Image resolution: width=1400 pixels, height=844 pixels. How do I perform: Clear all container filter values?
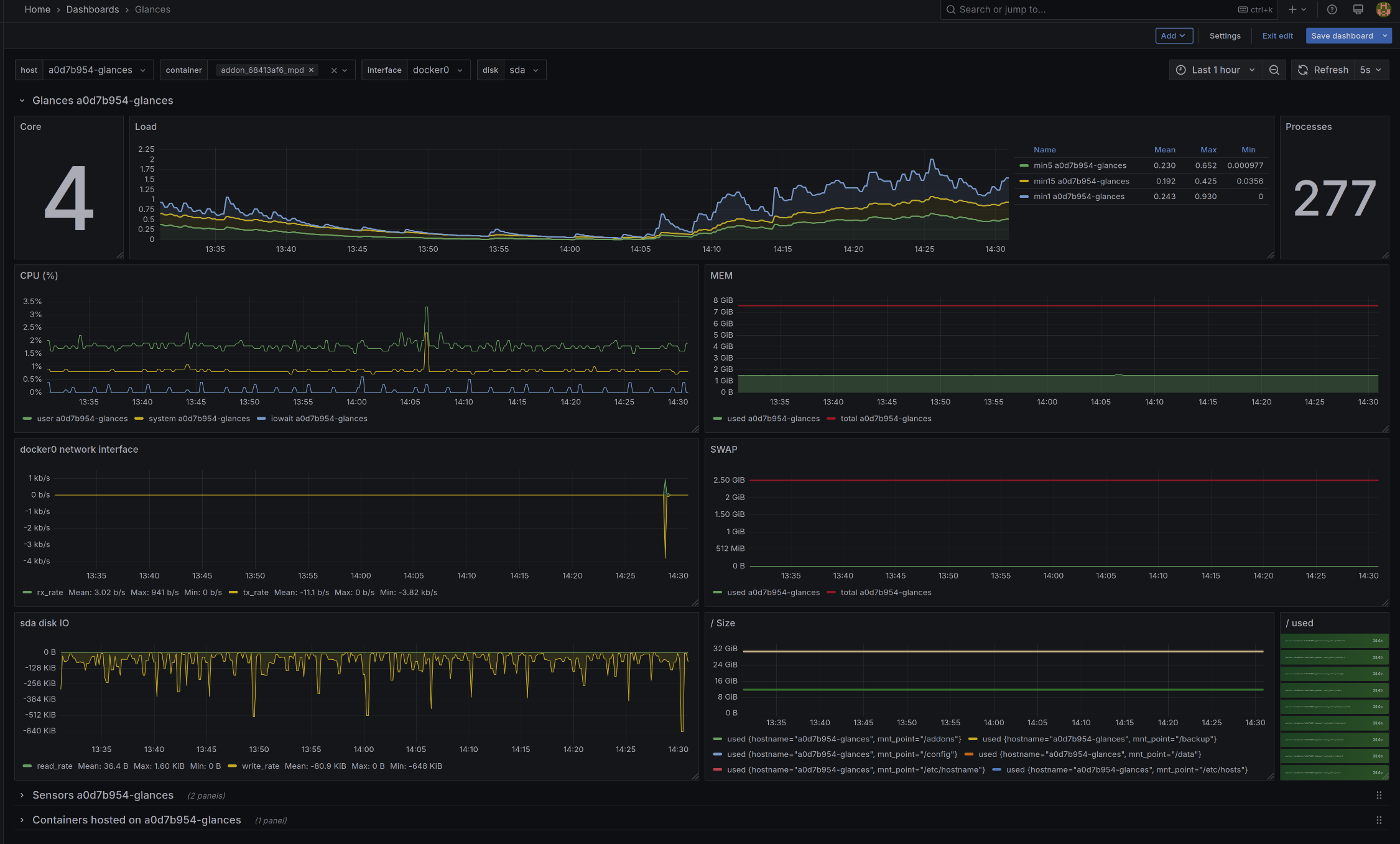(334, 70)
